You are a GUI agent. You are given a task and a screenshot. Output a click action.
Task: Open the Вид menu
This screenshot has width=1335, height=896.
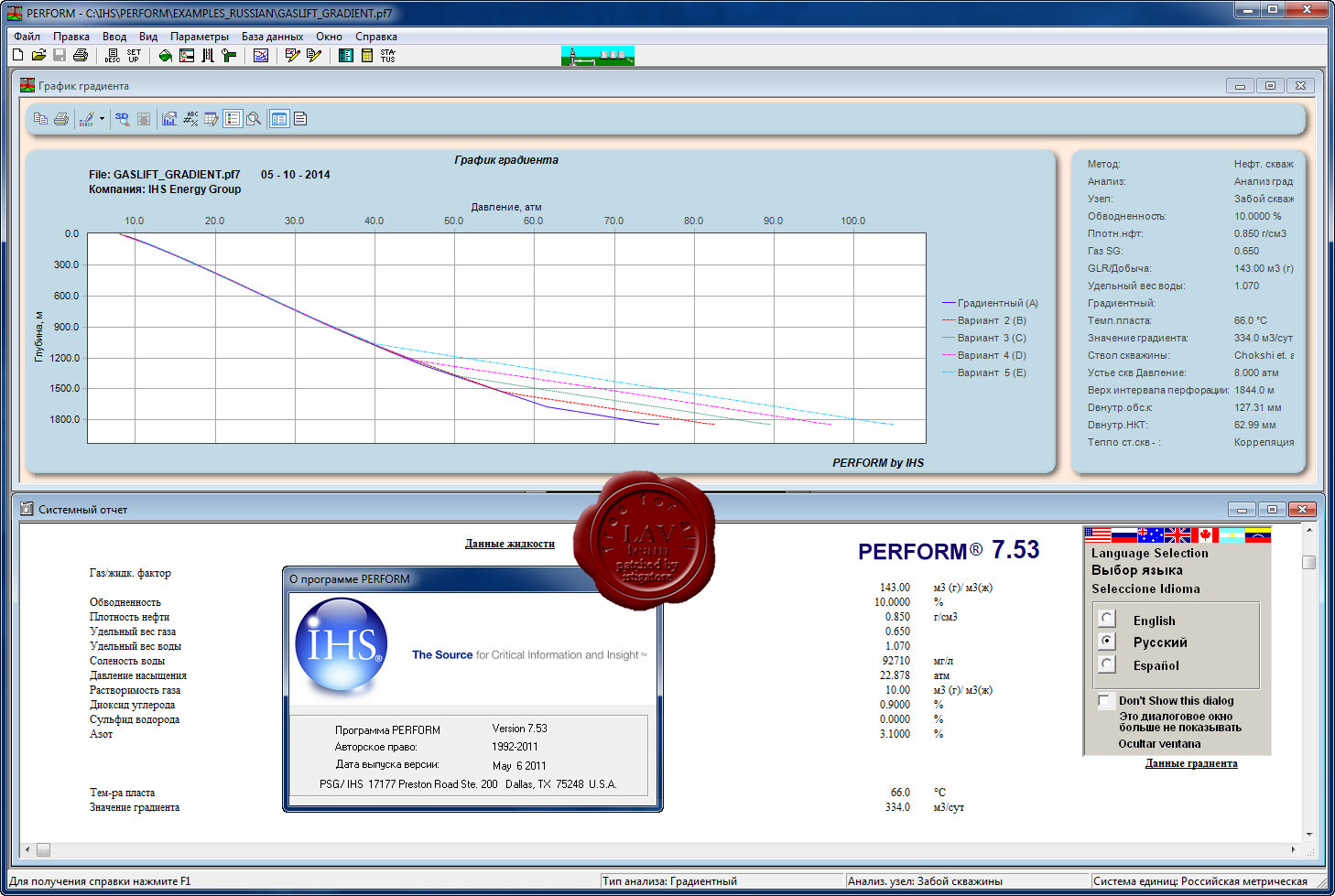tap(148, 37)
